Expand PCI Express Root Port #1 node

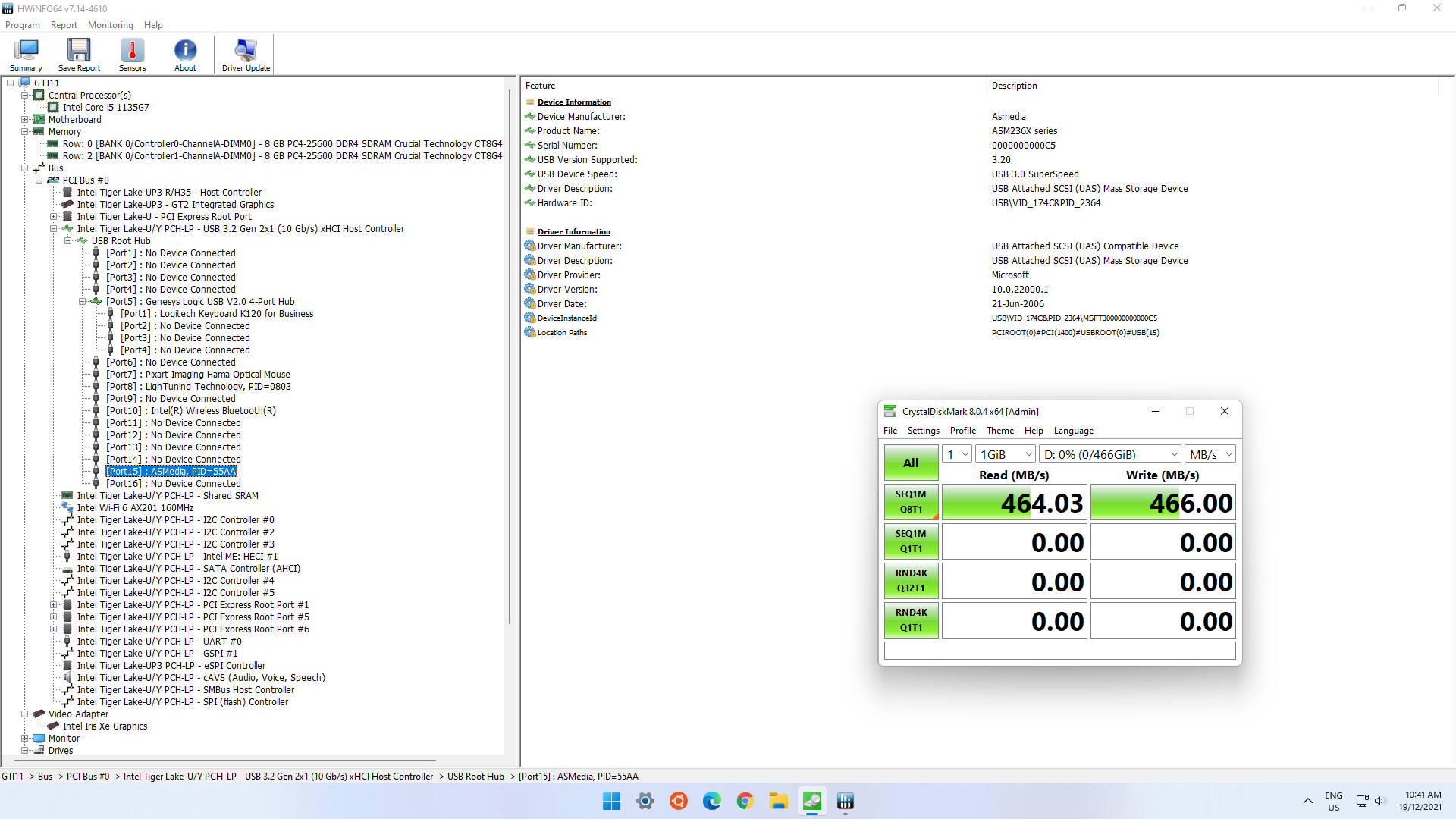tap(54, 604)
